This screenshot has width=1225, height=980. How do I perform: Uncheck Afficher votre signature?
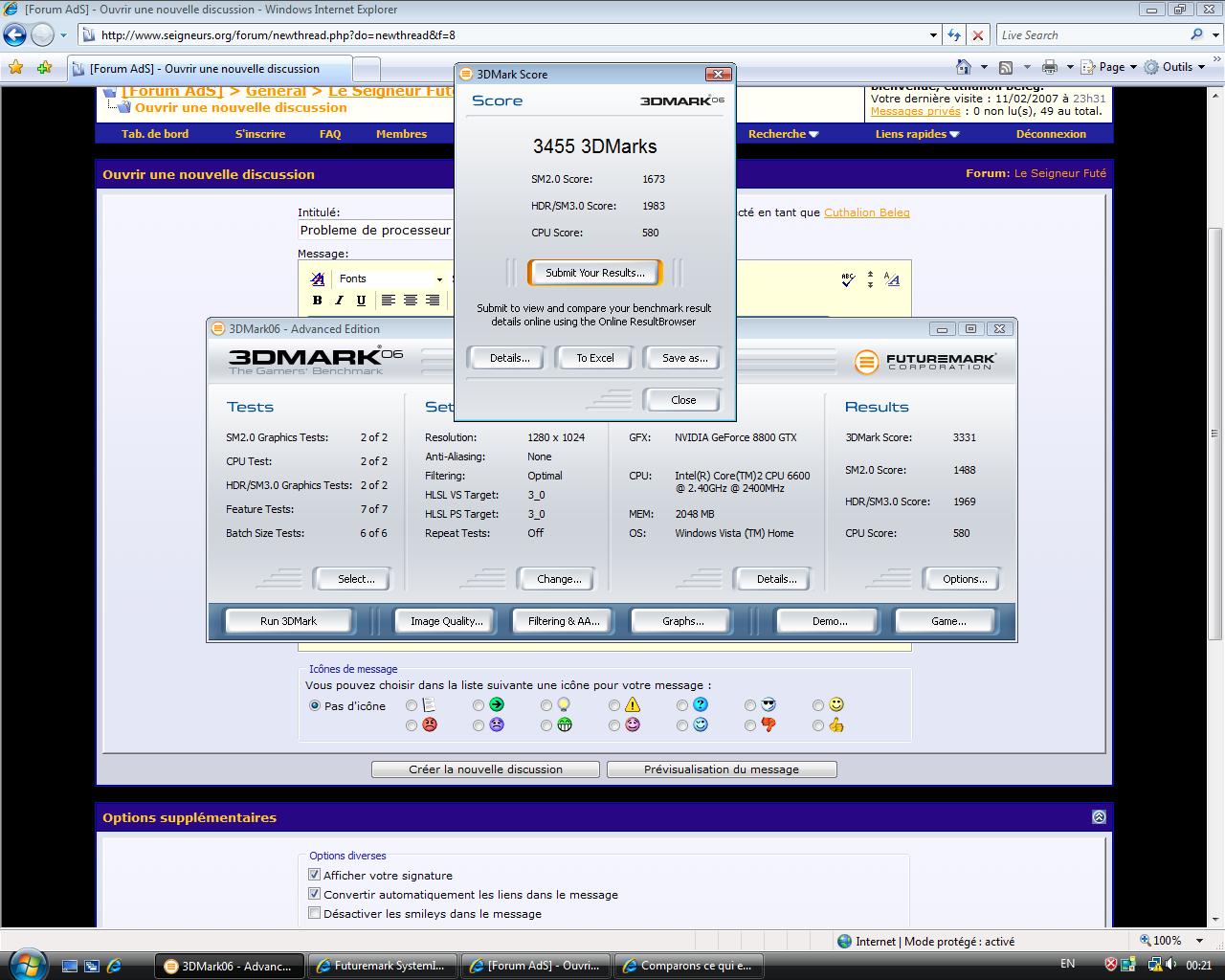click(314, 875)
